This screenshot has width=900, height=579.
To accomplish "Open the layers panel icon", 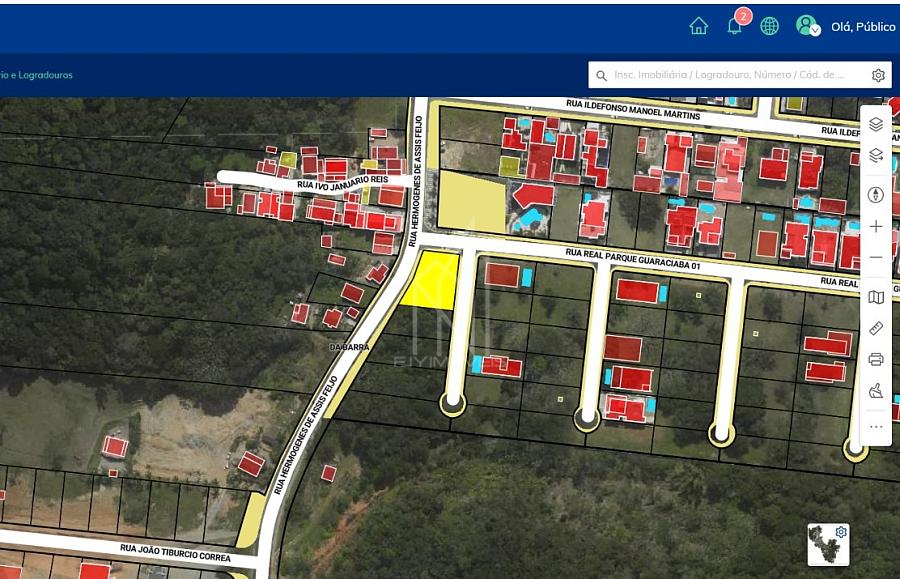I will [875, 124].
